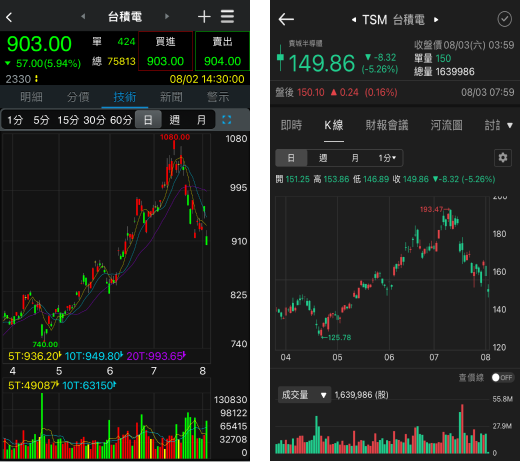Tap the 賣出 sell price box

coord(222,51)
